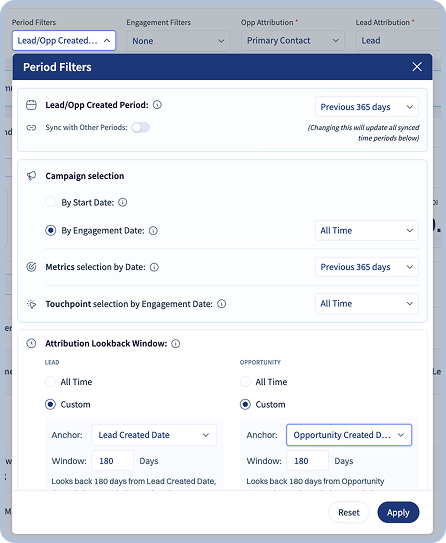Open info tooltip for By Start Date
446x543 pixels.
click(x=123, y=202)
